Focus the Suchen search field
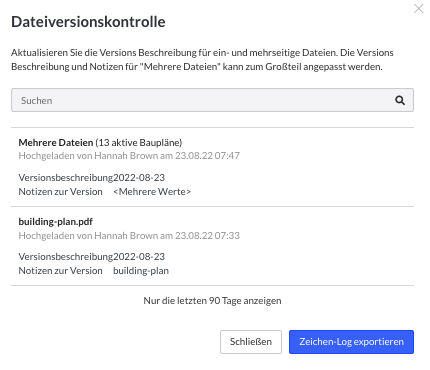430x370 pixels. [212, 100]
